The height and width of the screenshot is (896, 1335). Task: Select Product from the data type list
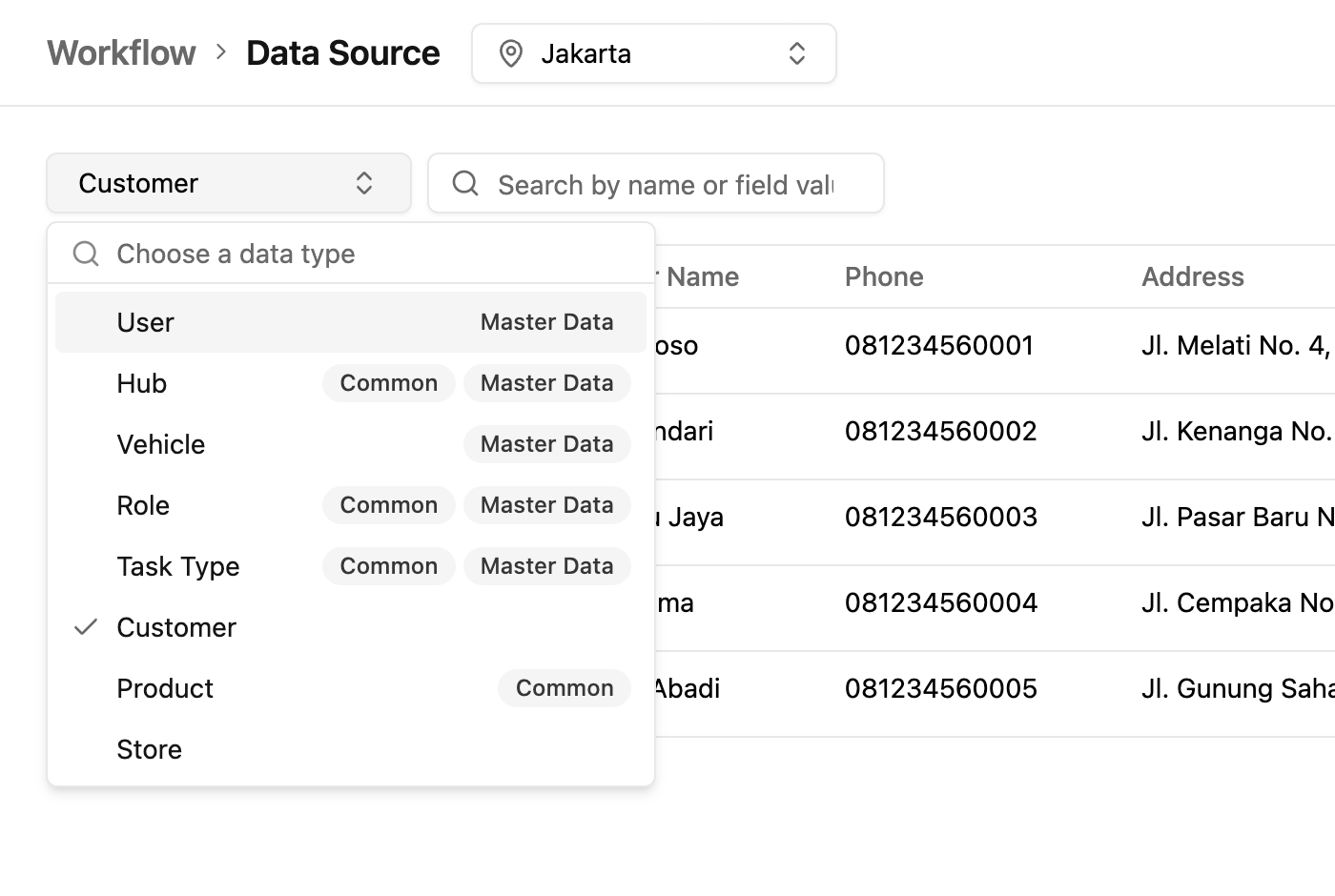point(351,688)
